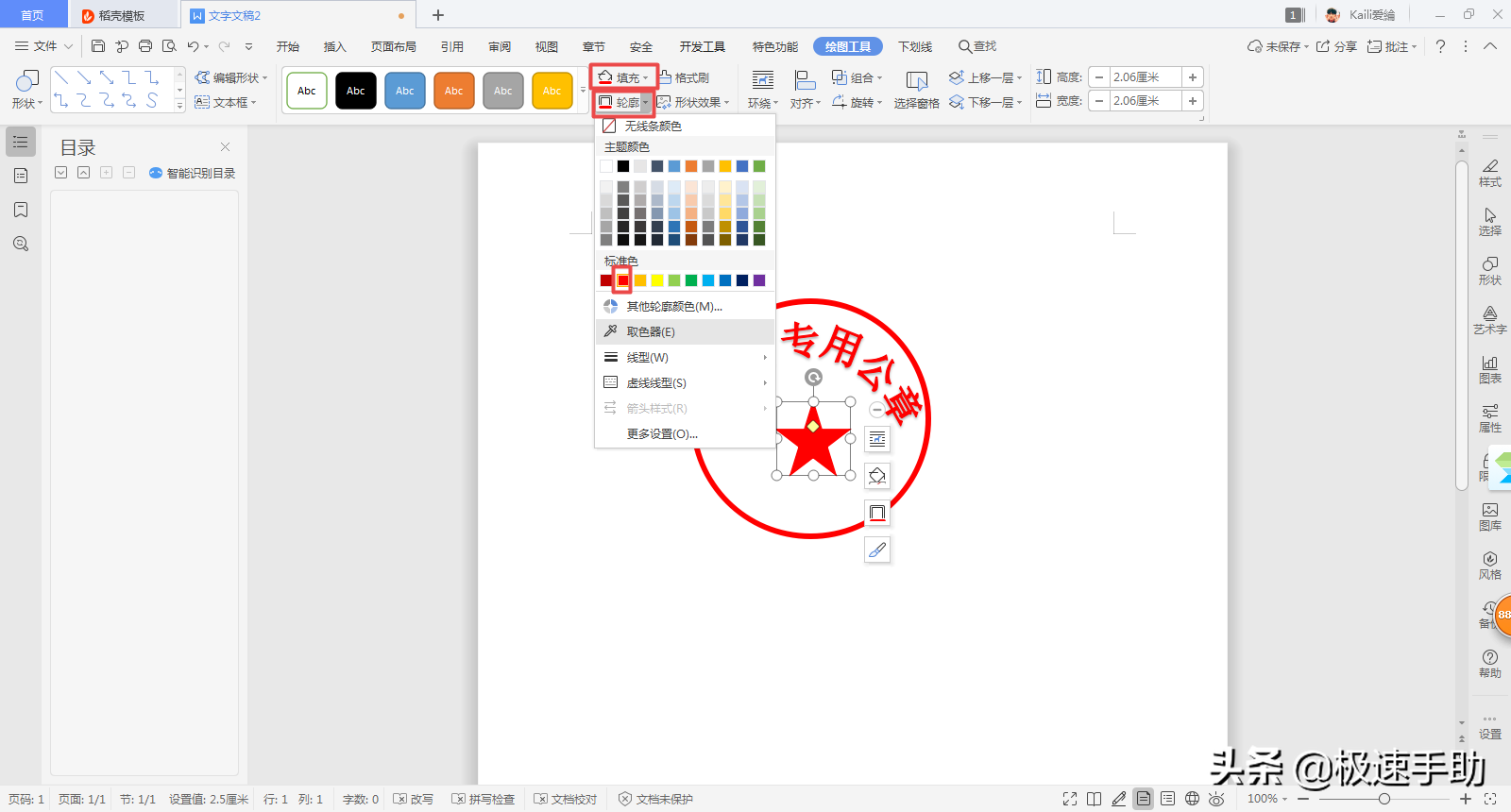Toggle document proofing (文档校对) in status bar
Image resolution: width=1511 pixels, height=812 pixels.
coord(565,799)
